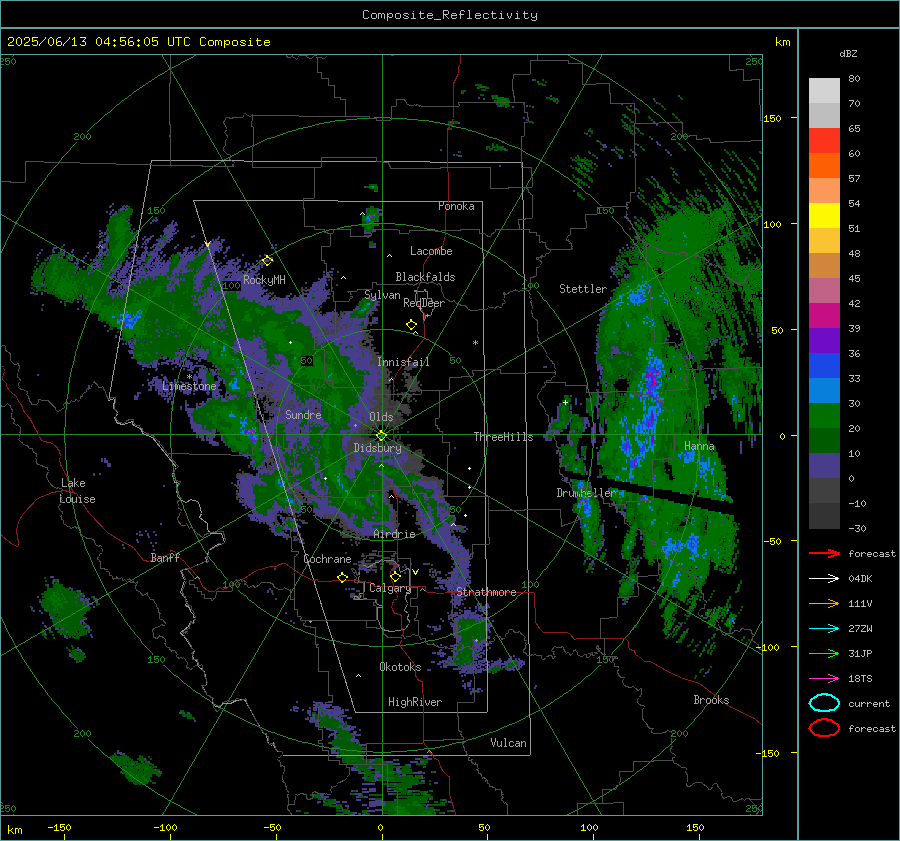Viewport: 900px width, 841px height.
Task: Click the Calgary city label
Action: click(390, 588)
